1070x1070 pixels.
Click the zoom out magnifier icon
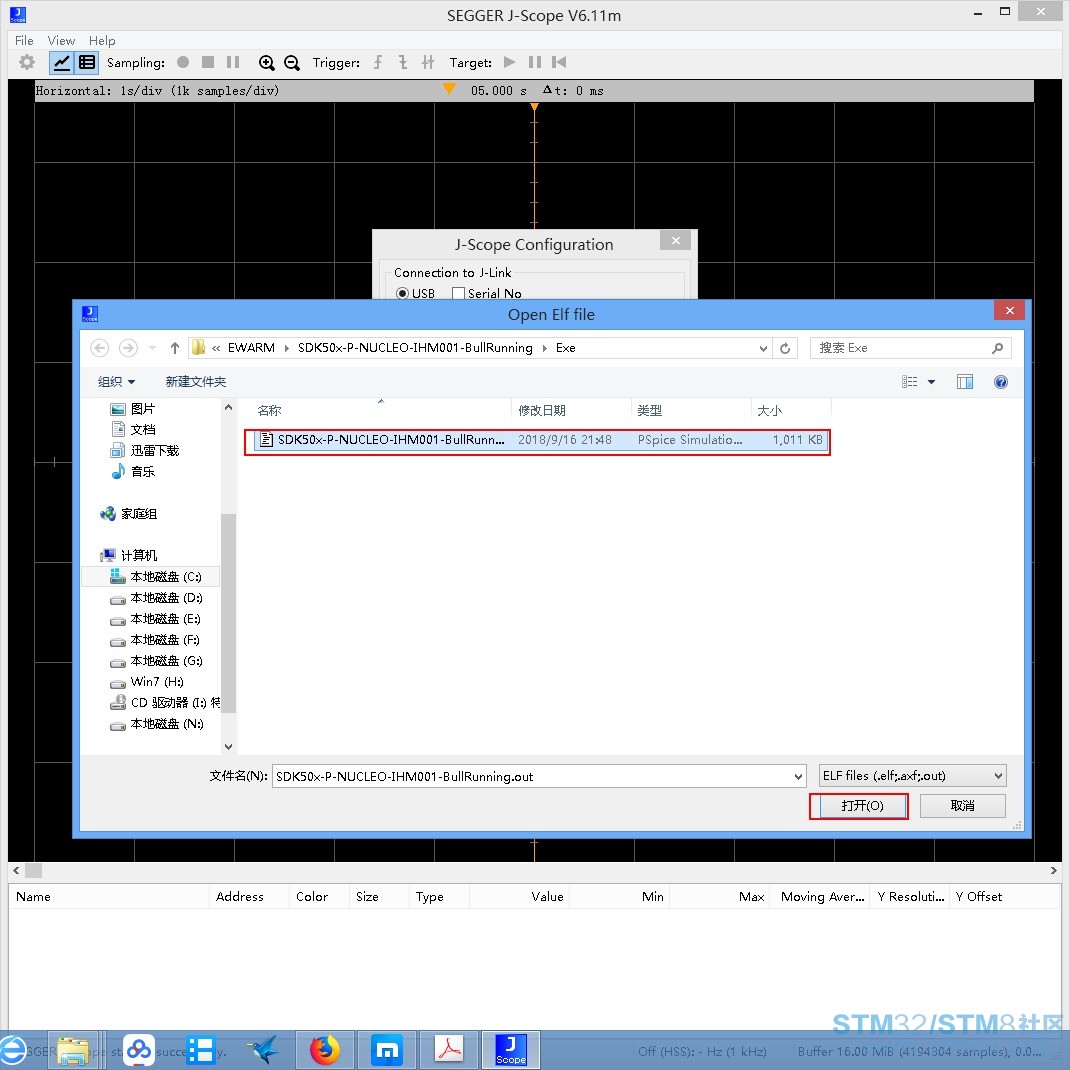tap(292, 63)
